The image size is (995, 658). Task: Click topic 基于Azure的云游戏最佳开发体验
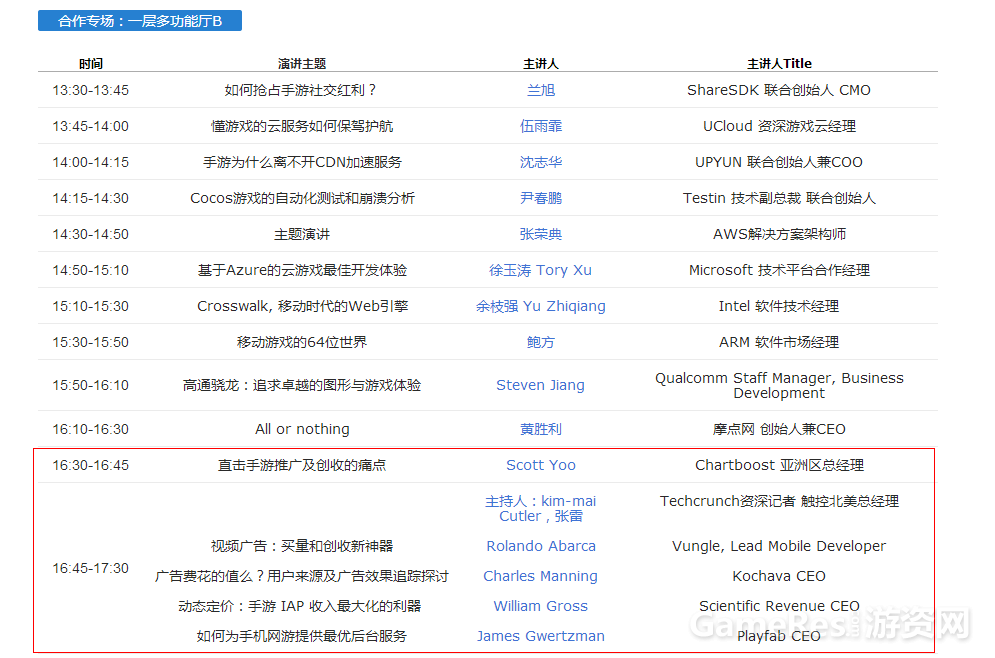[302, 270]
